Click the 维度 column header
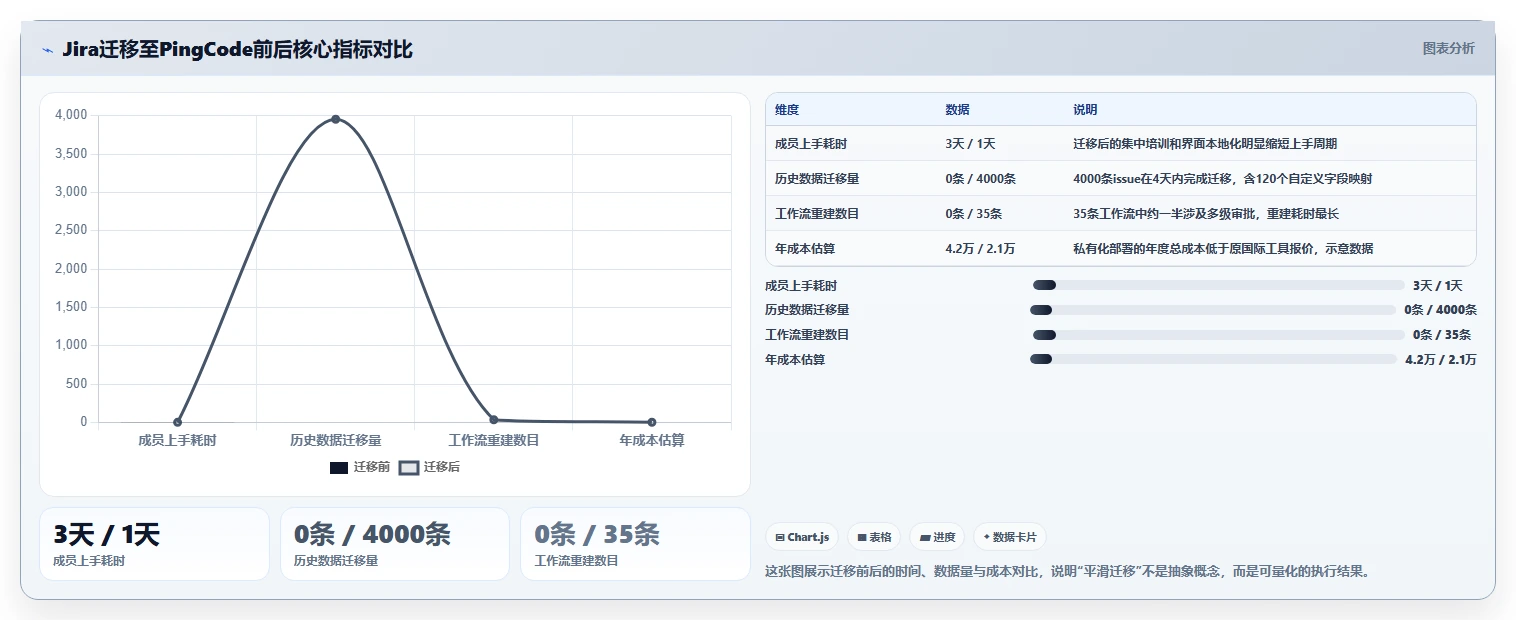The width and height of the screenshot is (1516, 620). [787, 110]
